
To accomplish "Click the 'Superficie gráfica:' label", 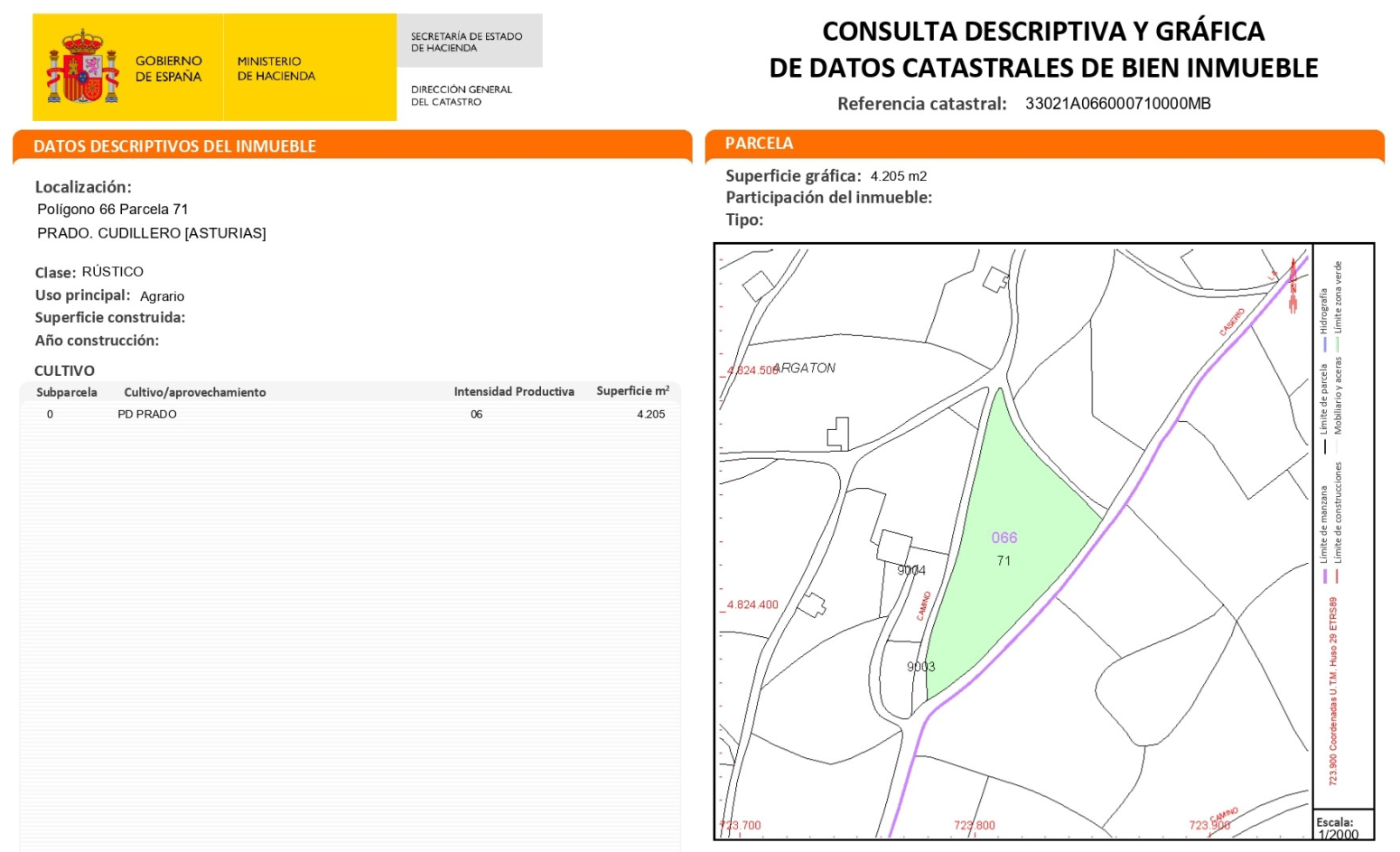I will (793, 176).
